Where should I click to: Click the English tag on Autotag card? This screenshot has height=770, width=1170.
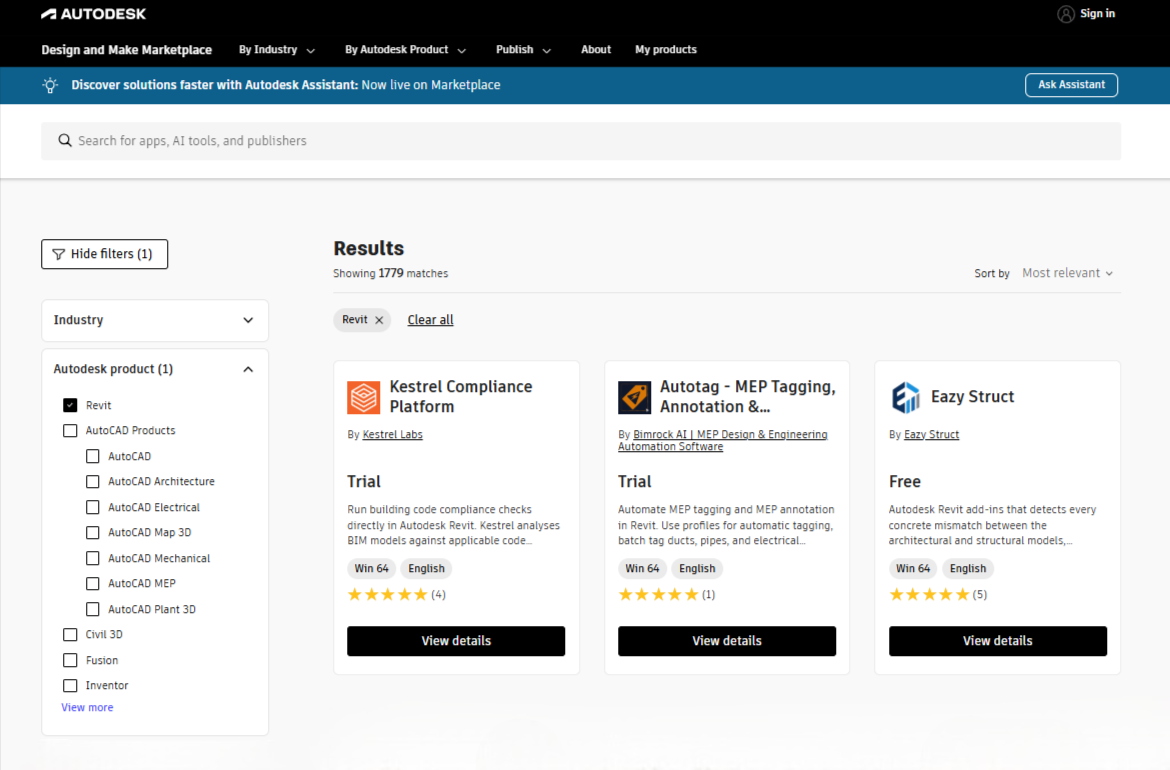697,569
